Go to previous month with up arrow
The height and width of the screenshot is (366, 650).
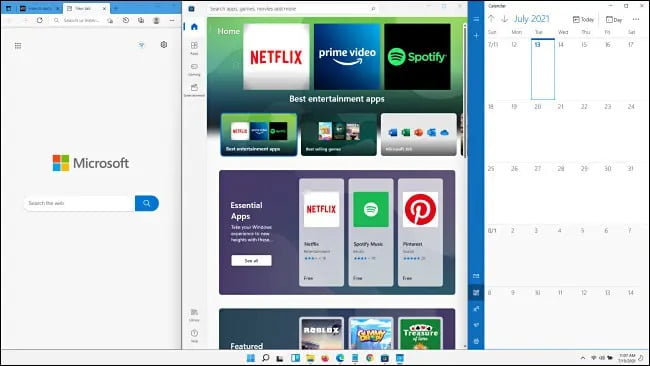coord(491,19)
